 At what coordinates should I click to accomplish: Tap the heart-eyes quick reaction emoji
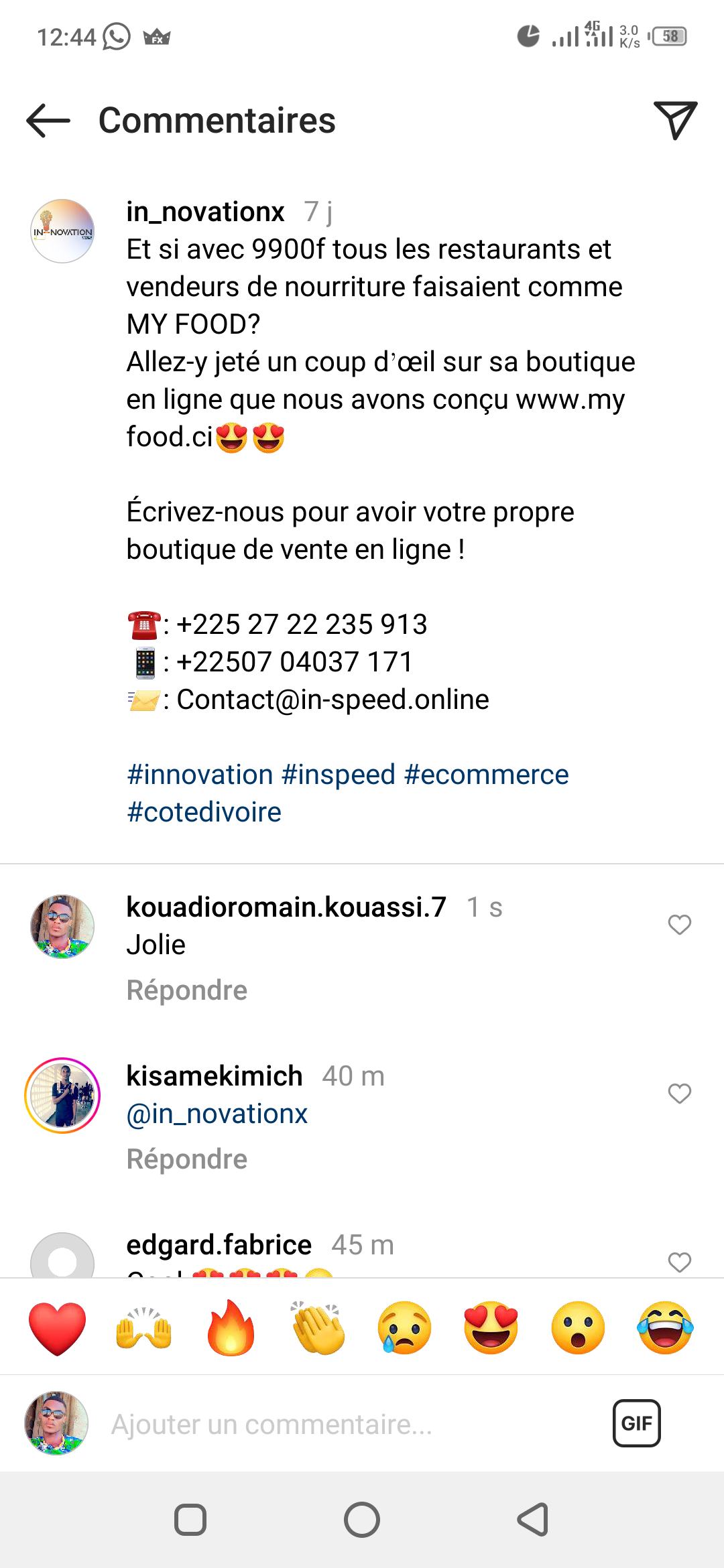point(491,1328)
